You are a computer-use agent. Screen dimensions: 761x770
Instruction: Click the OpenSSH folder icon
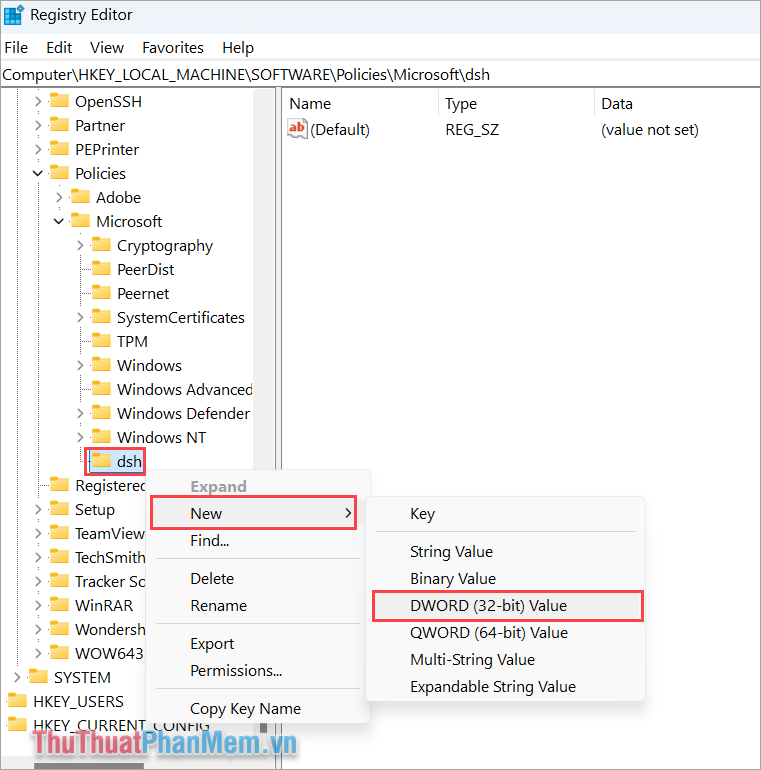(59, 101)
